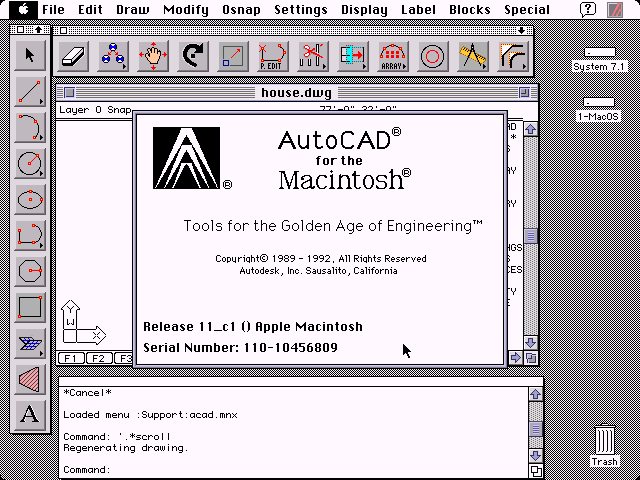Open the Blocks menu
This screenshot has height=480, width=640.
(x=470, y=9)
